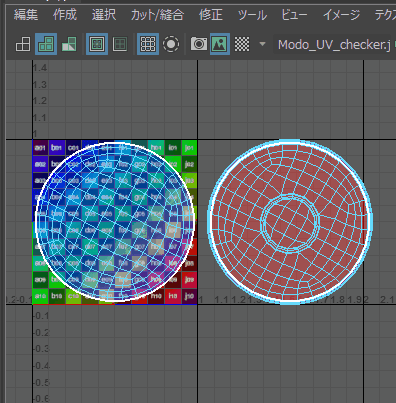Click the isolate select dashed-circle icon

pos(171,44)
